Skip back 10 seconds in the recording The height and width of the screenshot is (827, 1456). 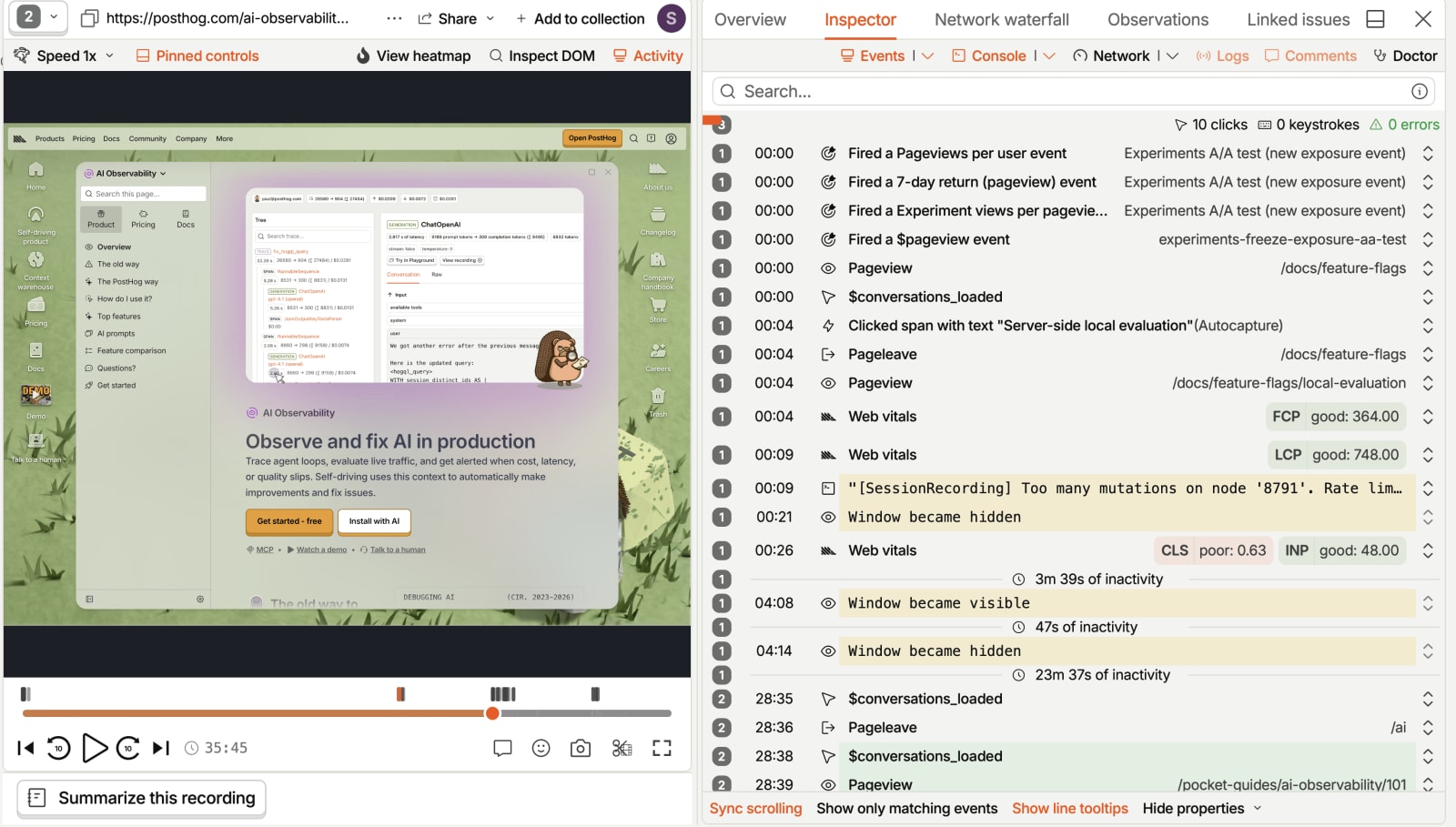pos(58,748)
